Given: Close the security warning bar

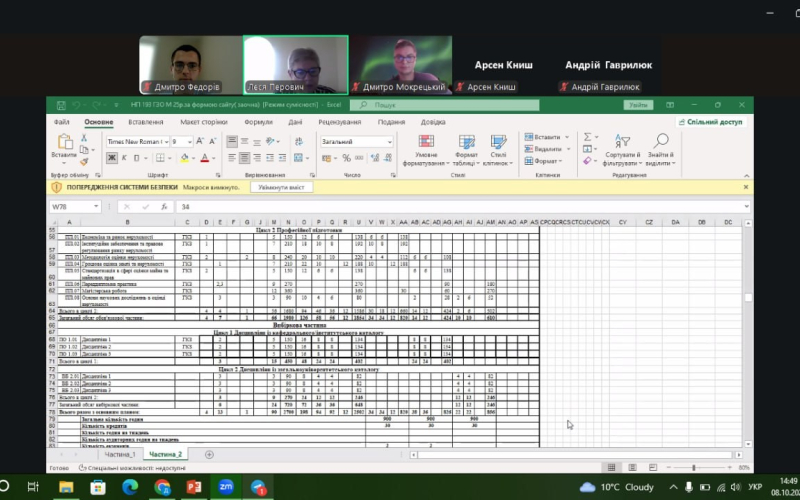Looking at the screenshot, I should pos(773,187).
